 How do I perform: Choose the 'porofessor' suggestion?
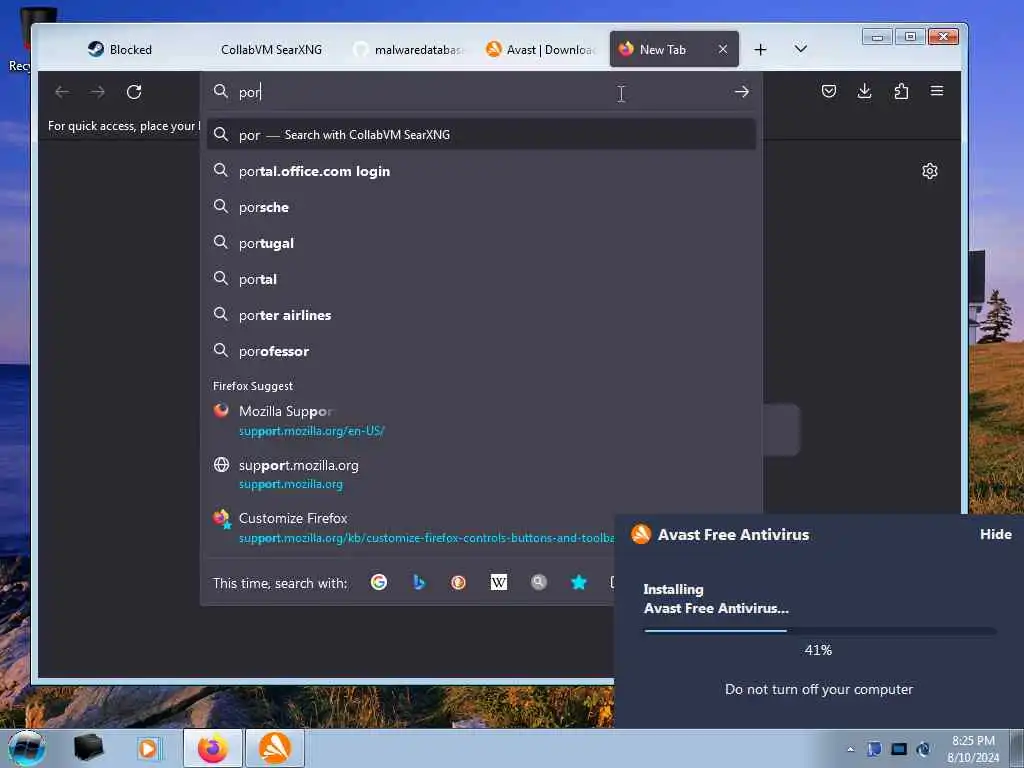[481, 351]
